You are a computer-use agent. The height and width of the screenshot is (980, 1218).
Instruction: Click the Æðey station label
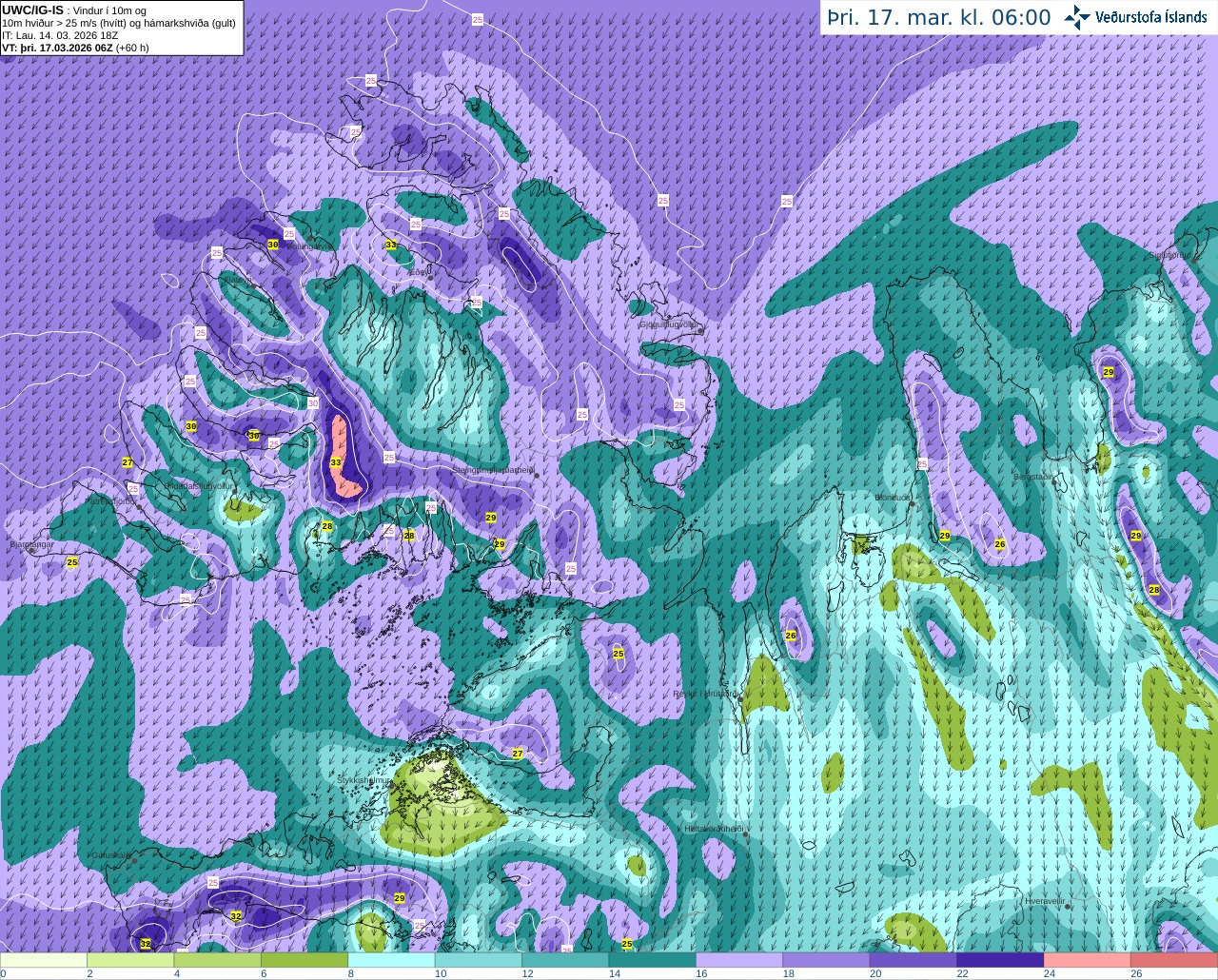click(x=418, y=271)
